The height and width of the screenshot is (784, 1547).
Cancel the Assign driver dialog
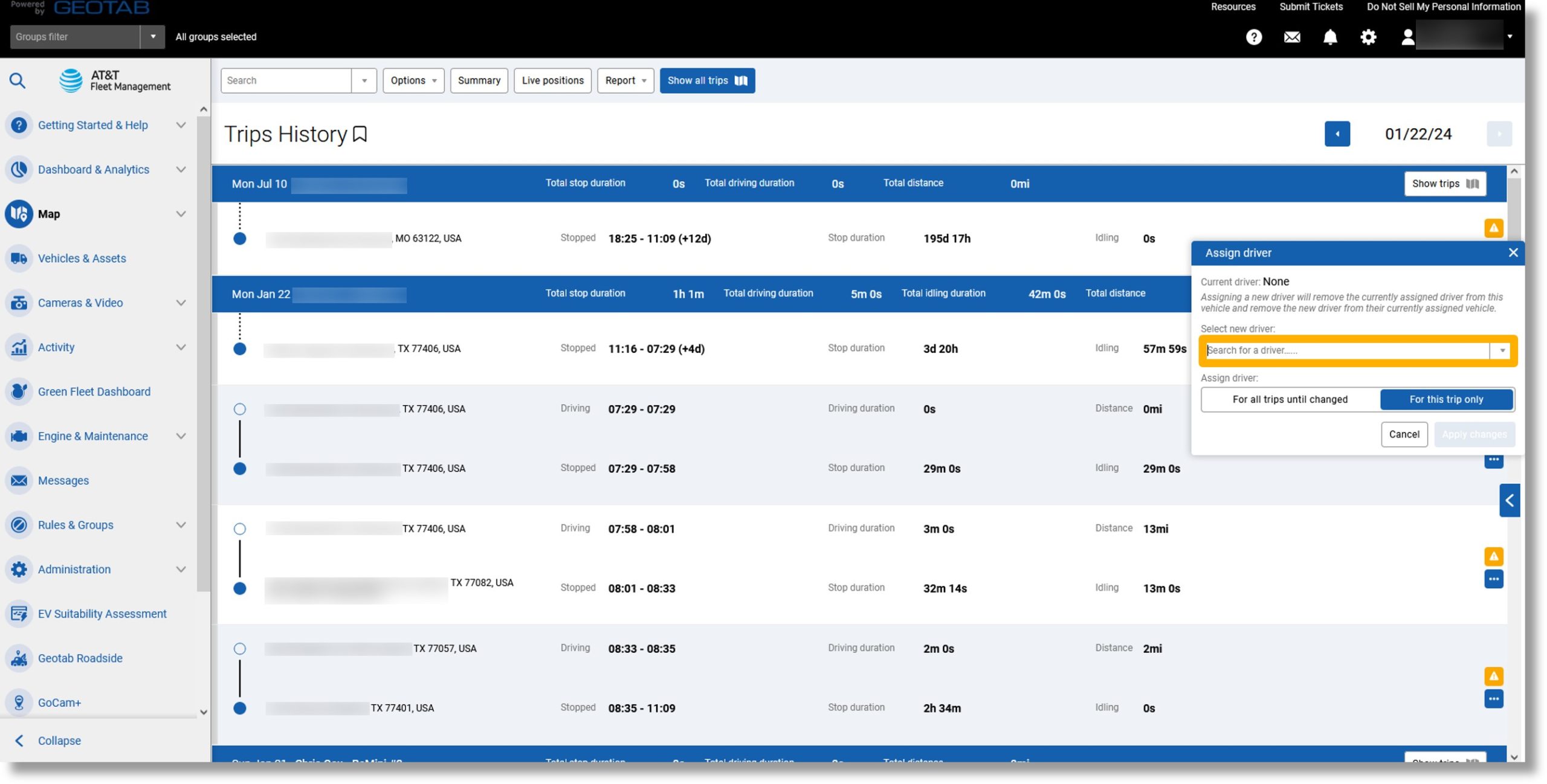point(1404,435)
